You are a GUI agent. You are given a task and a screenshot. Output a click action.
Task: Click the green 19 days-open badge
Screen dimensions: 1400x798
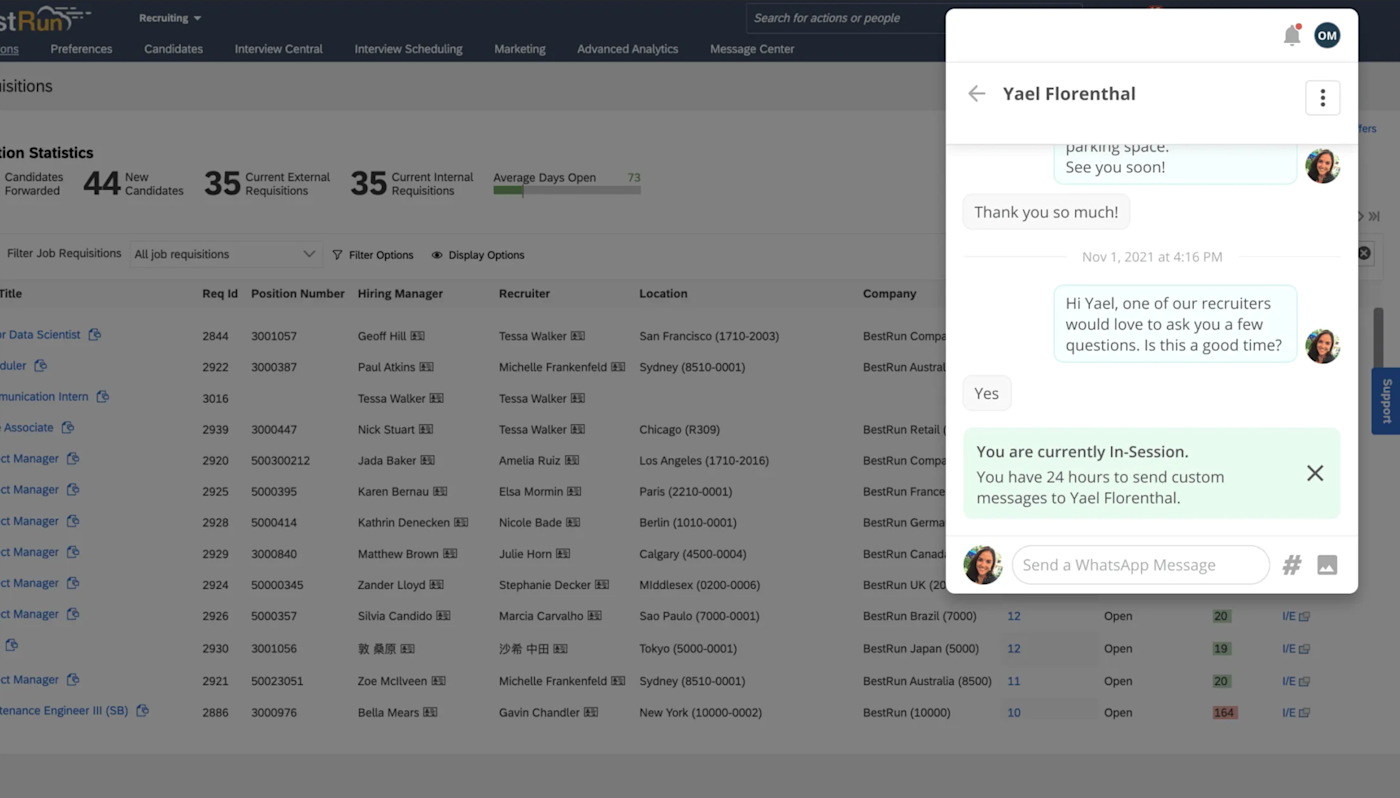coord(1221,648)
